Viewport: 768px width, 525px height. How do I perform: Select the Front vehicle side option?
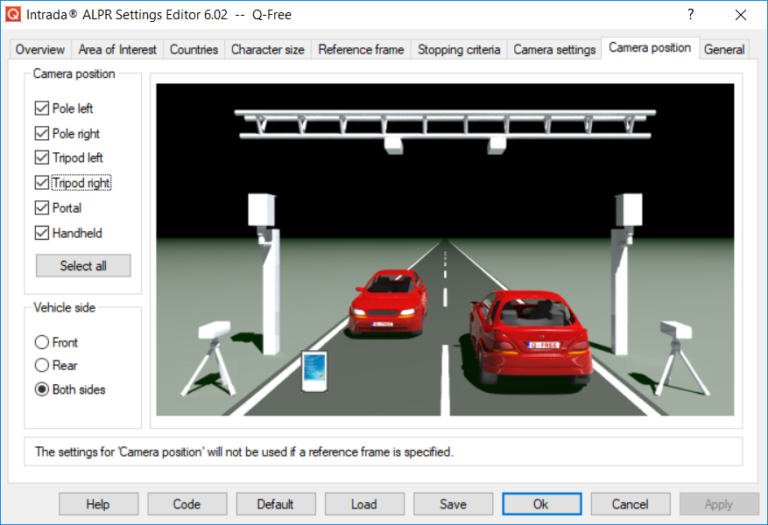42,342
